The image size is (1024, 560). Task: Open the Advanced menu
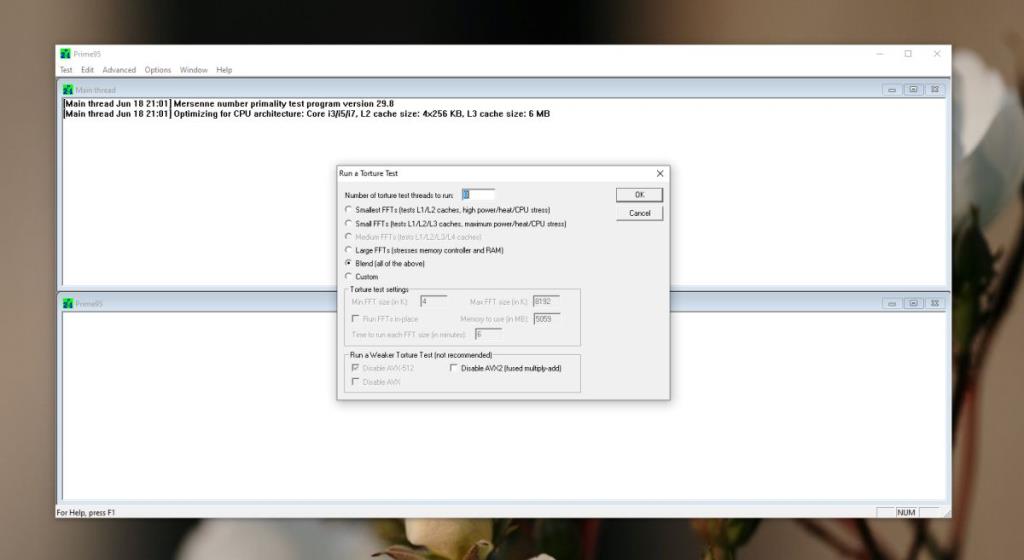click(119, 70)
